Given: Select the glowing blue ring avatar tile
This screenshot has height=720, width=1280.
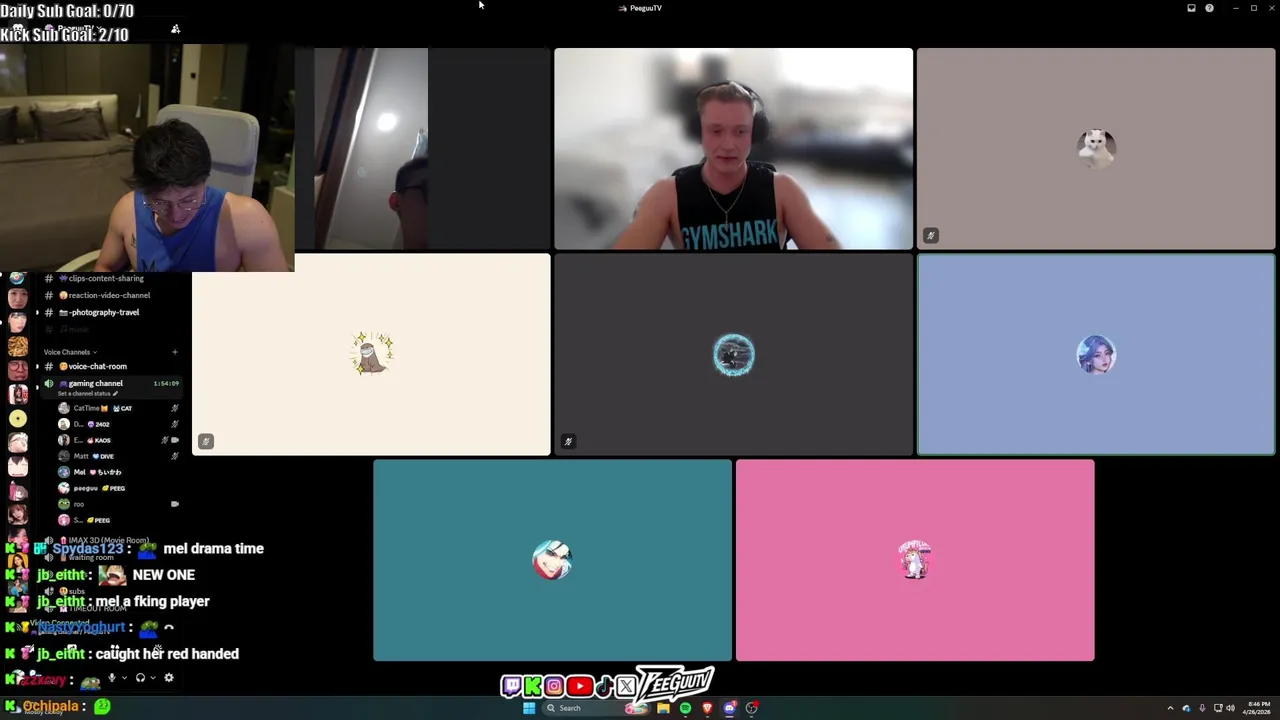Looking at the screenshot, I should point(733,355).
